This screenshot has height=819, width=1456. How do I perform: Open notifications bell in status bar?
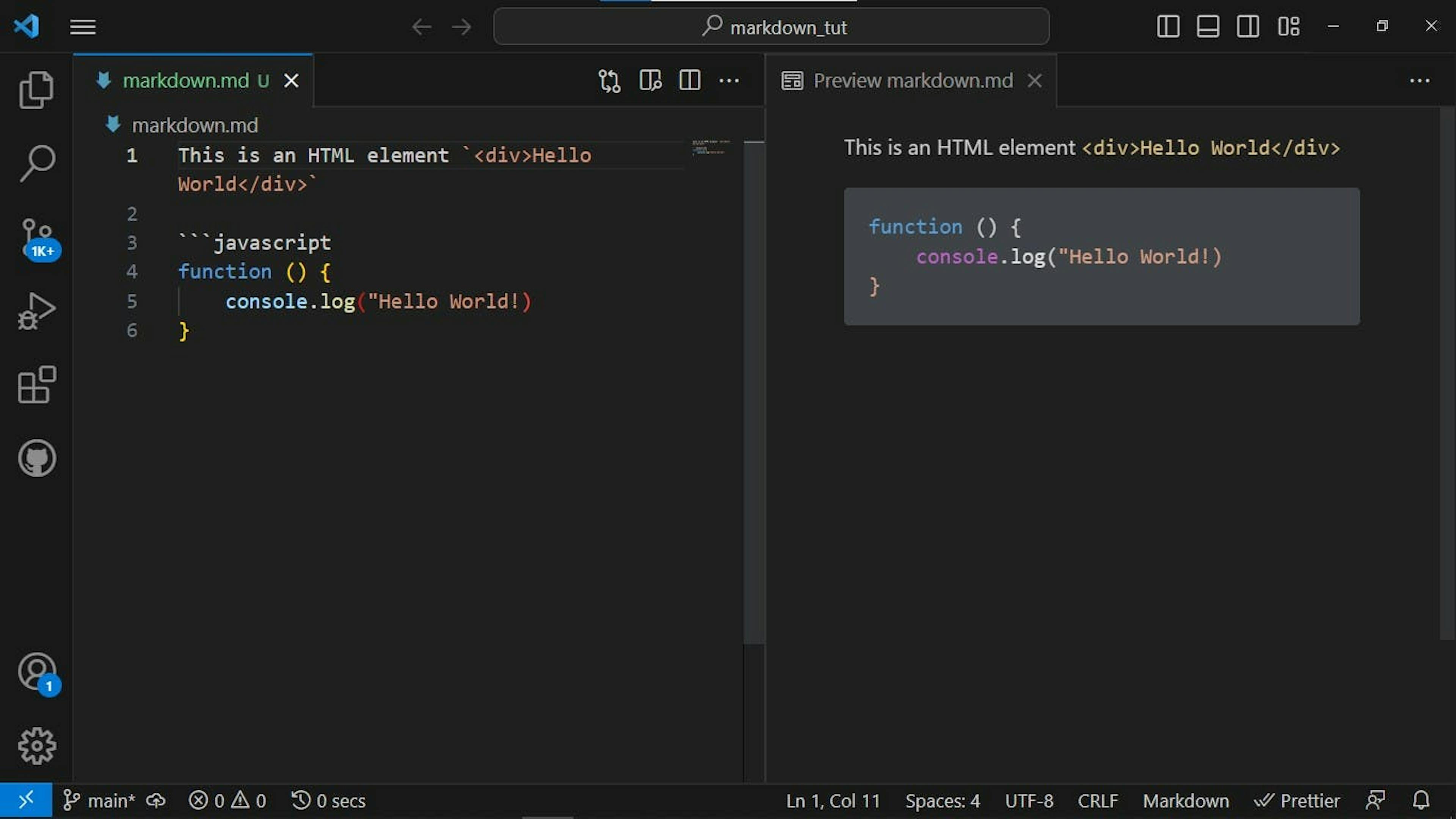coord(1421,800)
